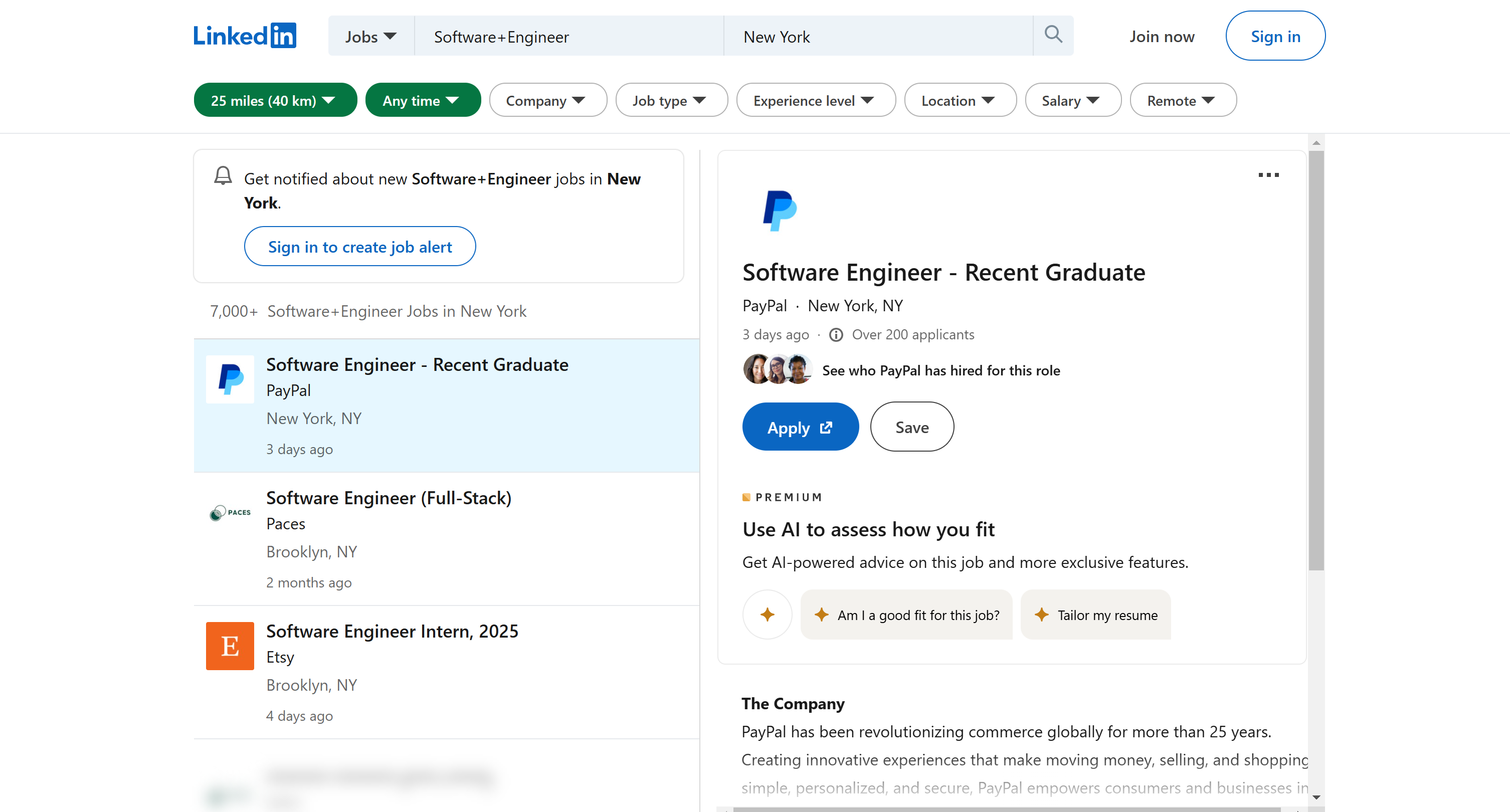The image size is (1510, 812).
Task: Click Sign in to create job alert
Action: (360, 246)
